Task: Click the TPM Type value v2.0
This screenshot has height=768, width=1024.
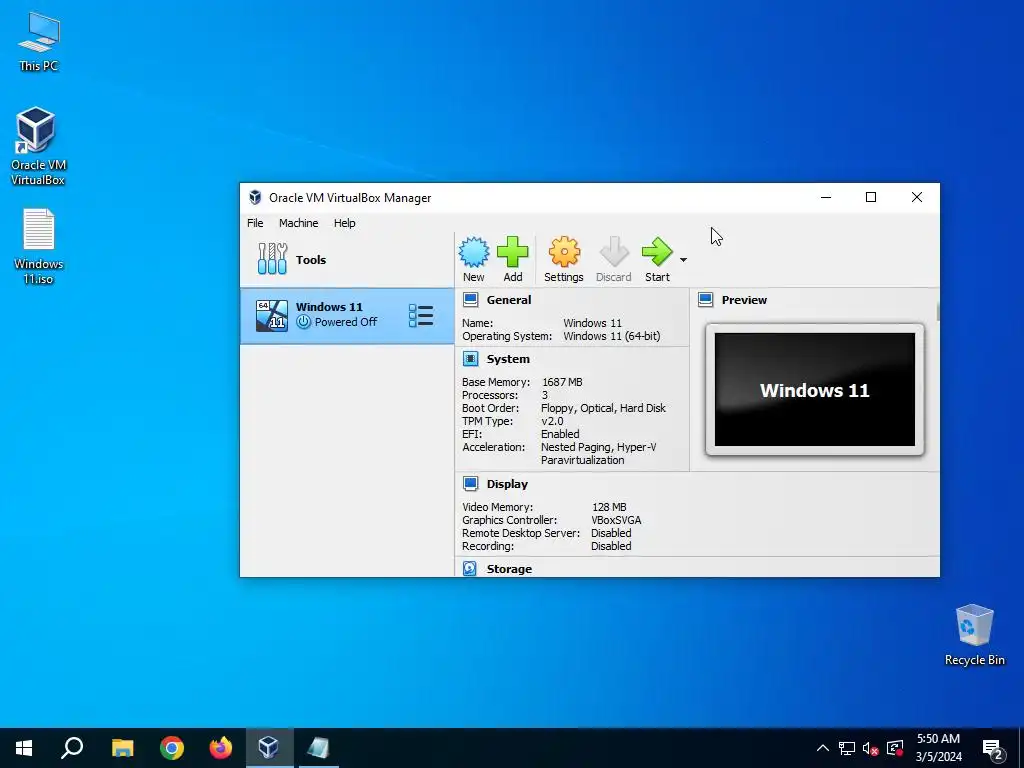Action: (552, 421)
